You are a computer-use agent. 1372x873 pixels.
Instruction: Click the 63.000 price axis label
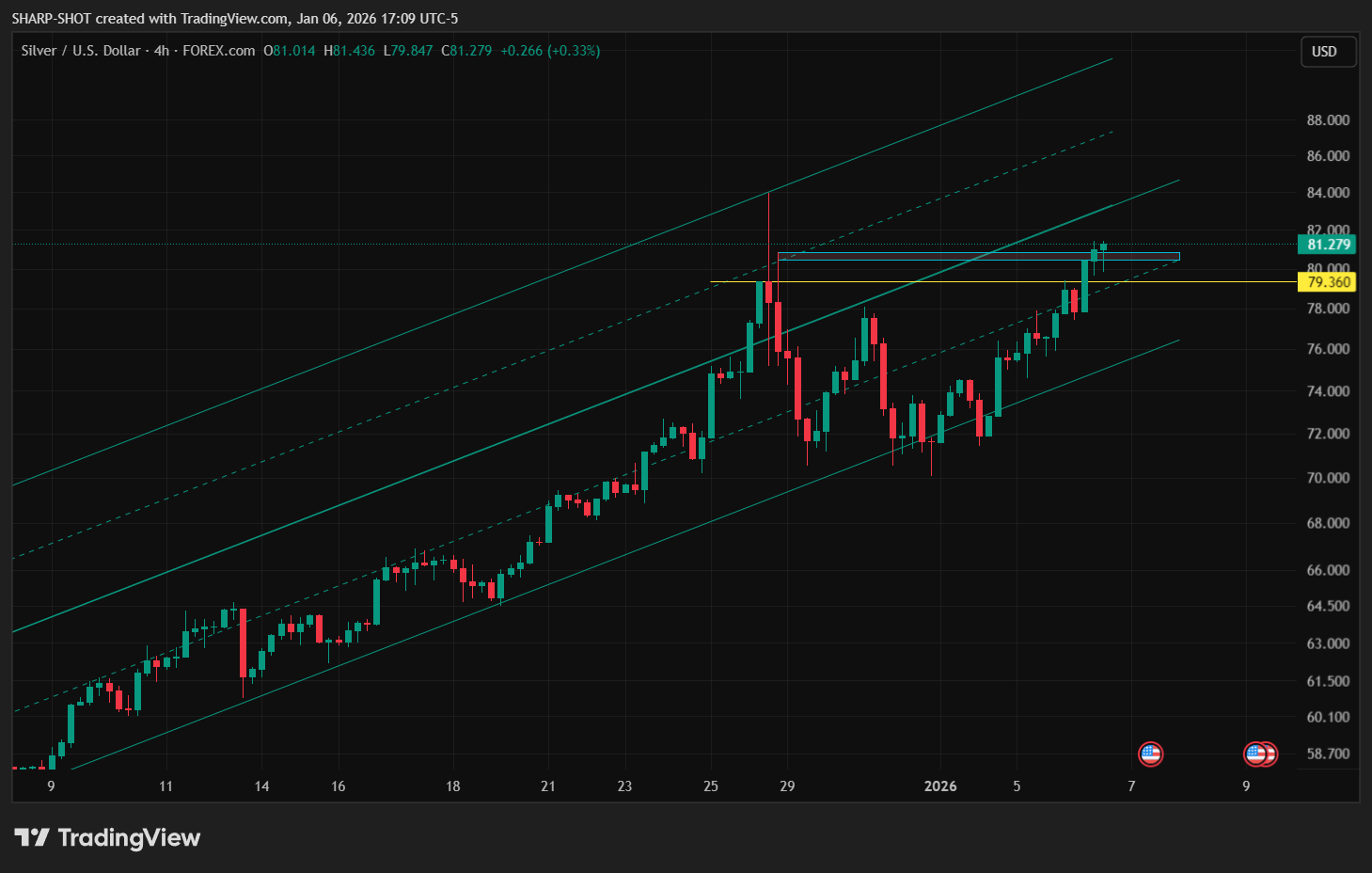[x=1328, y=643]
